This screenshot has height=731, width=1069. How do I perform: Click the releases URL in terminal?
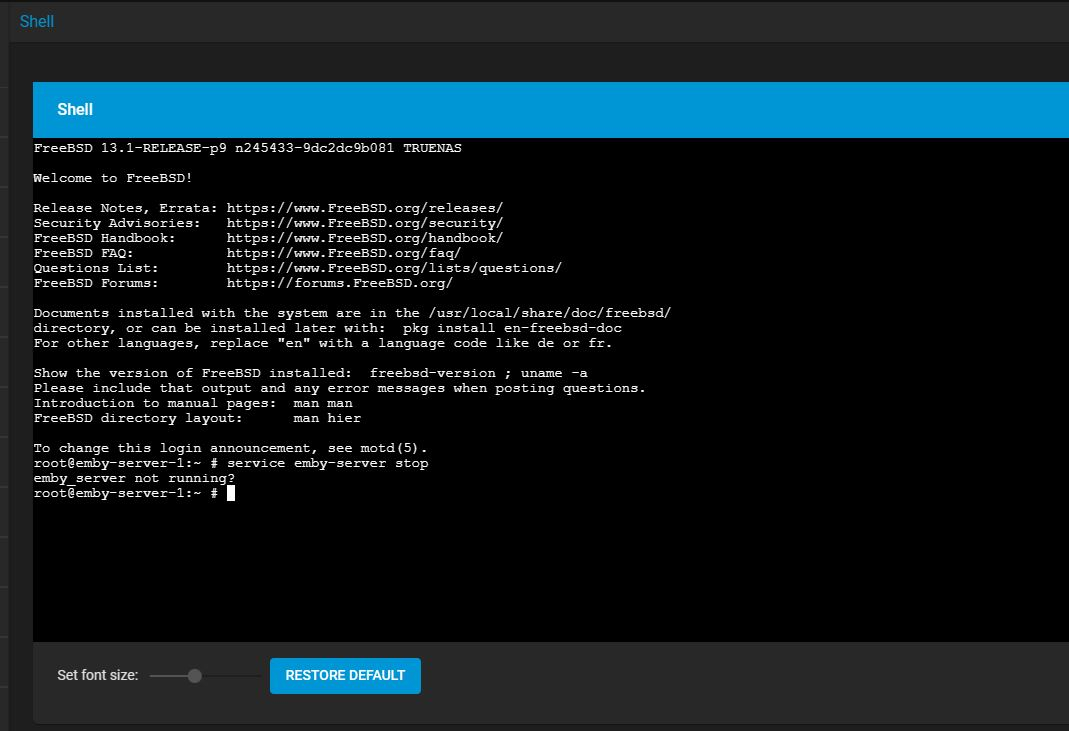(365, 208)
